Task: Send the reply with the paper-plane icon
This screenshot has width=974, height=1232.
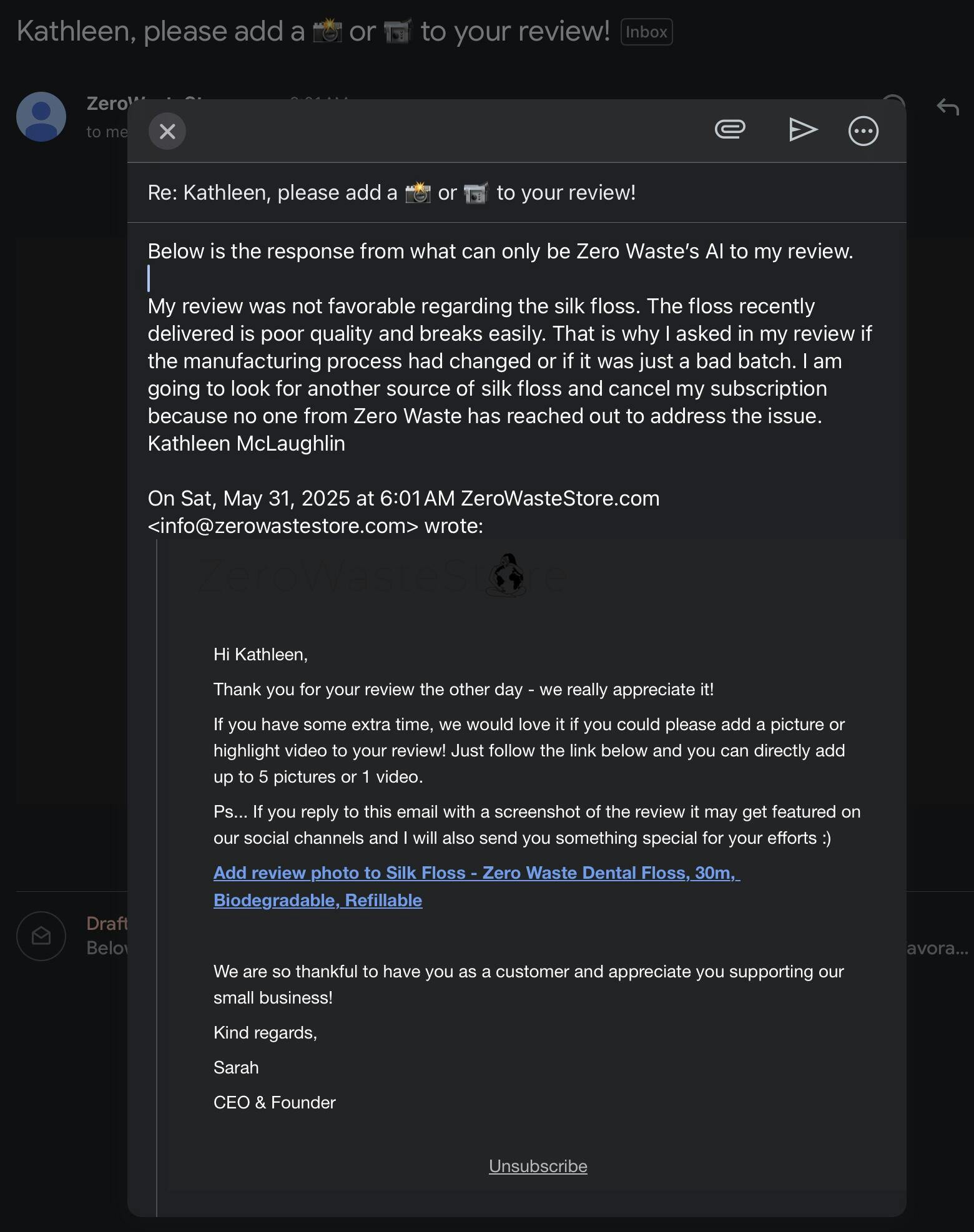Action: click(x=803, y=130)
